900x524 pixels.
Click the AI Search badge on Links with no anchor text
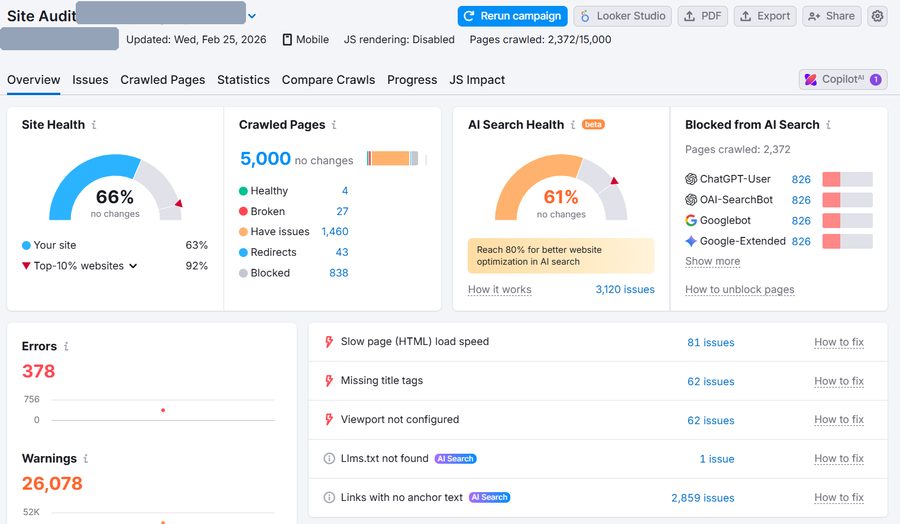point(490,498)
